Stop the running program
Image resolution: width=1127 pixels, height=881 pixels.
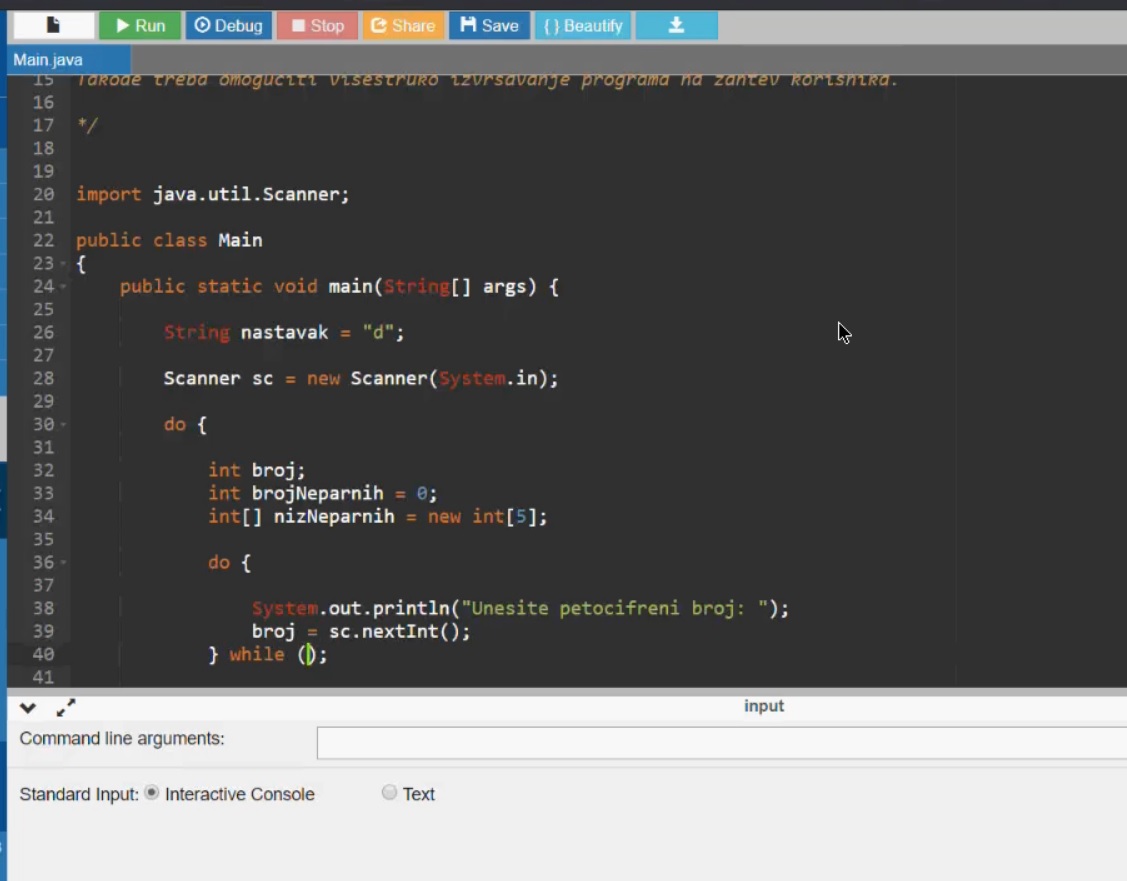[x=317, y=26]
